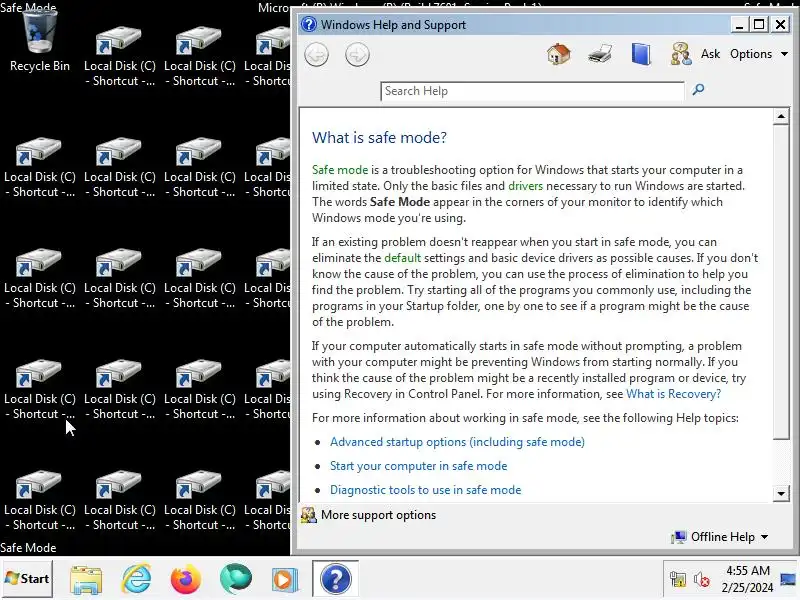Click in the Search Help field

tap(532, 91)
